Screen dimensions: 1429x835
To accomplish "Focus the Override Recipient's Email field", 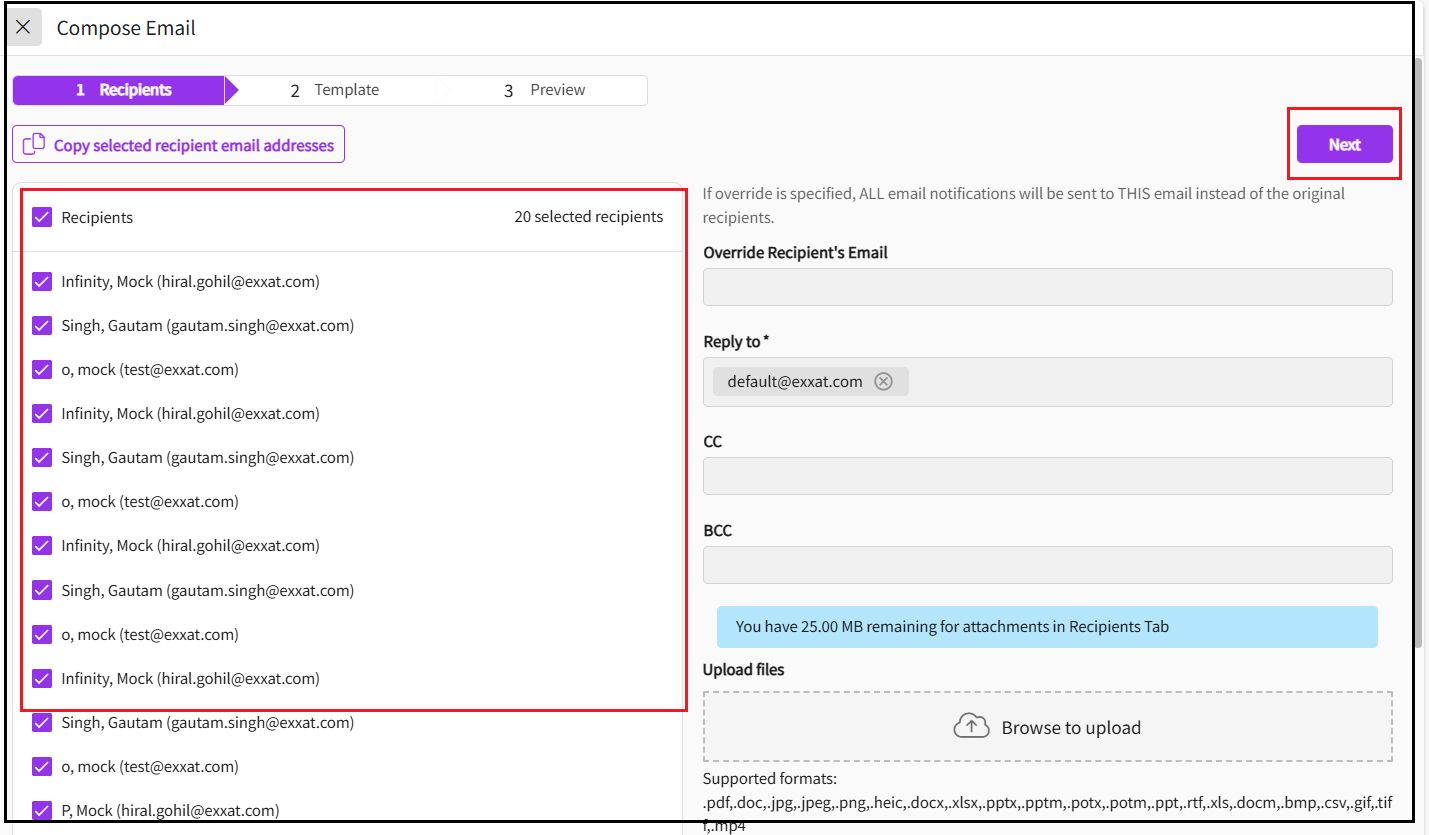I will [x=1047, y=287].
